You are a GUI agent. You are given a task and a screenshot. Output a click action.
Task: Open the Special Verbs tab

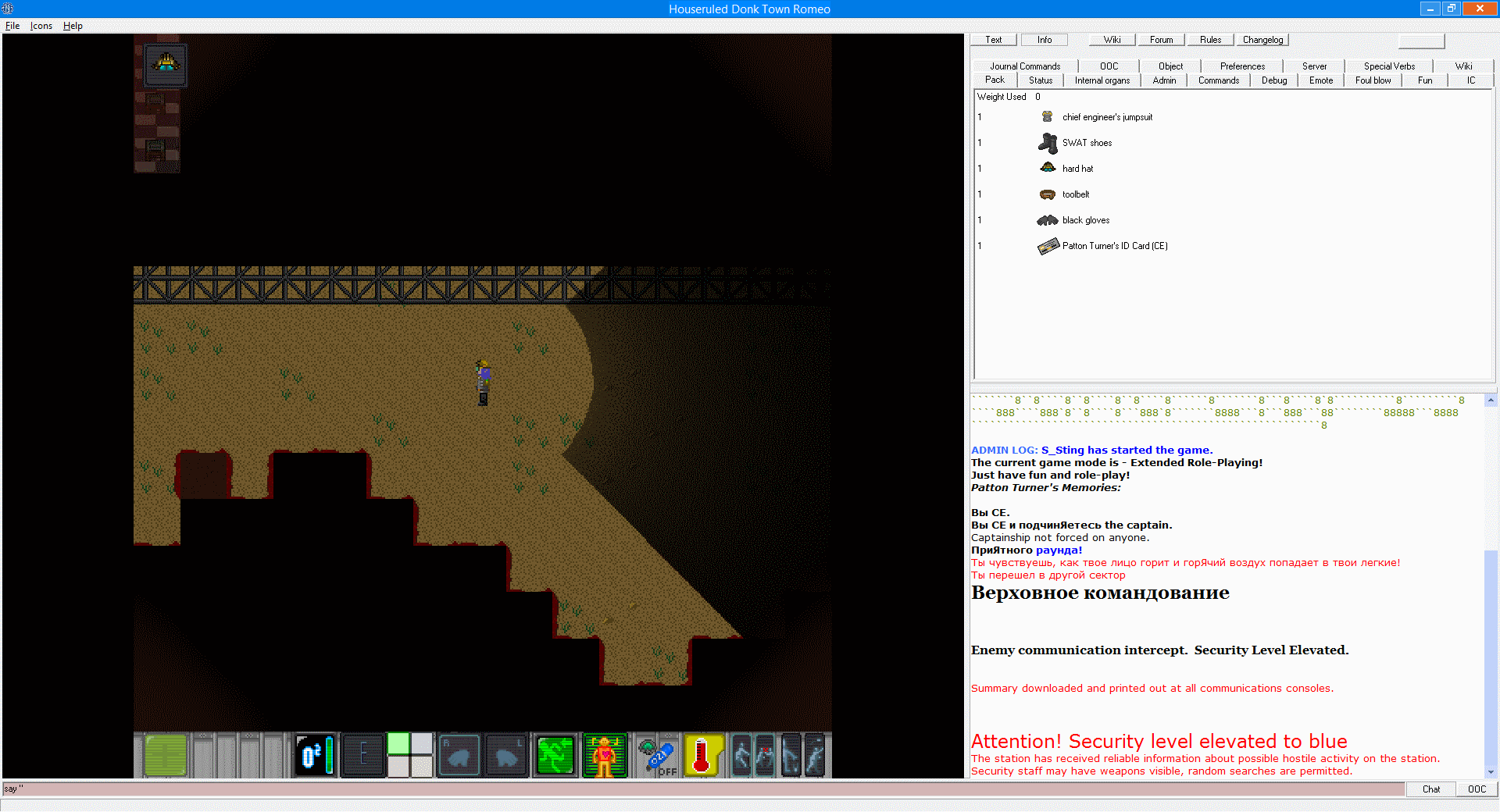pyautogui.click(x=1389, y=66)
